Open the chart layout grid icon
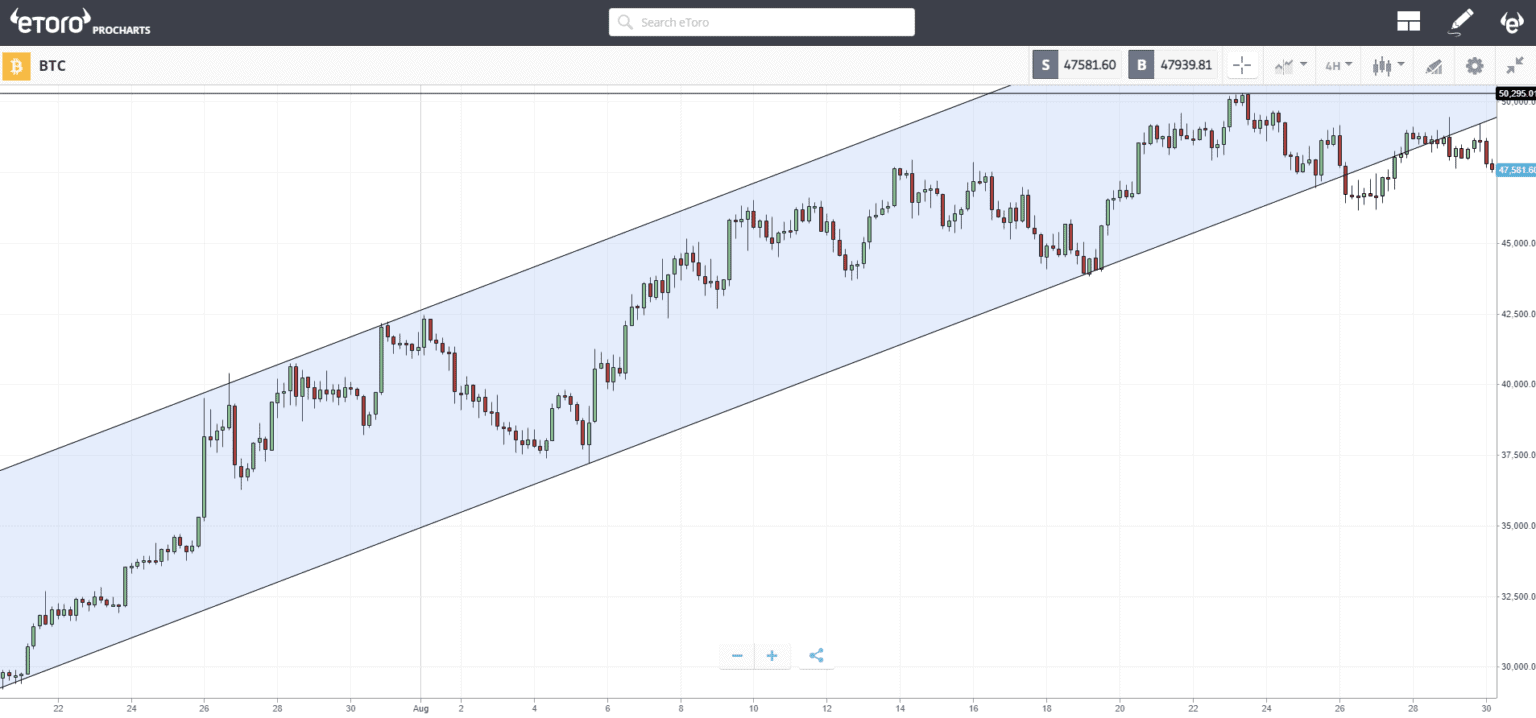The width and height of the screenshot is (1536, 718). pyautogui.click(x=1408, y=22)
